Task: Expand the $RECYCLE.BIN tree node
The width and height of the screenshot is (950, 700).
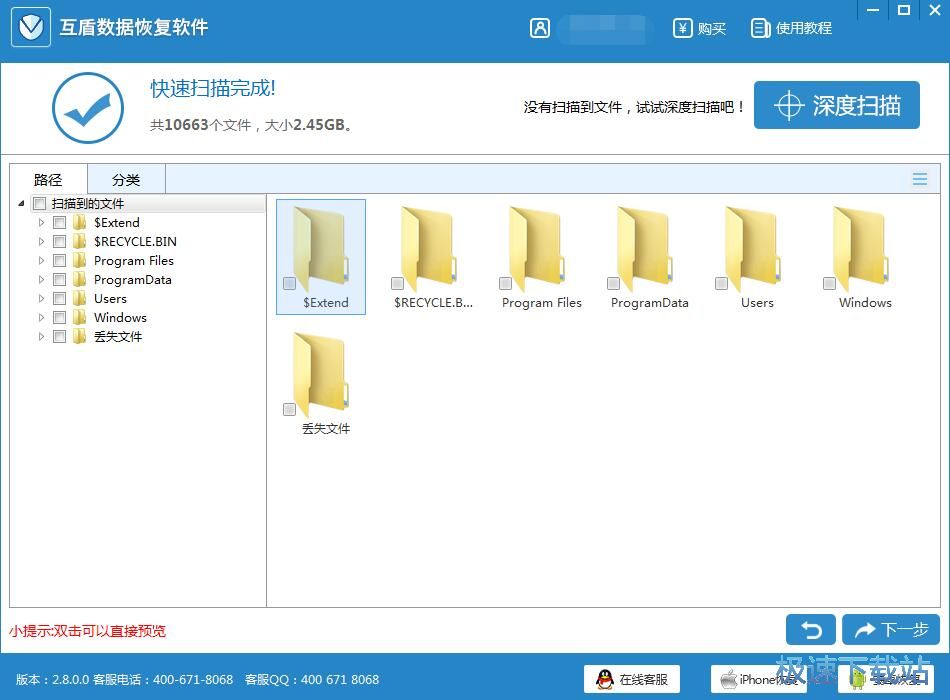Action: (41, 241)
